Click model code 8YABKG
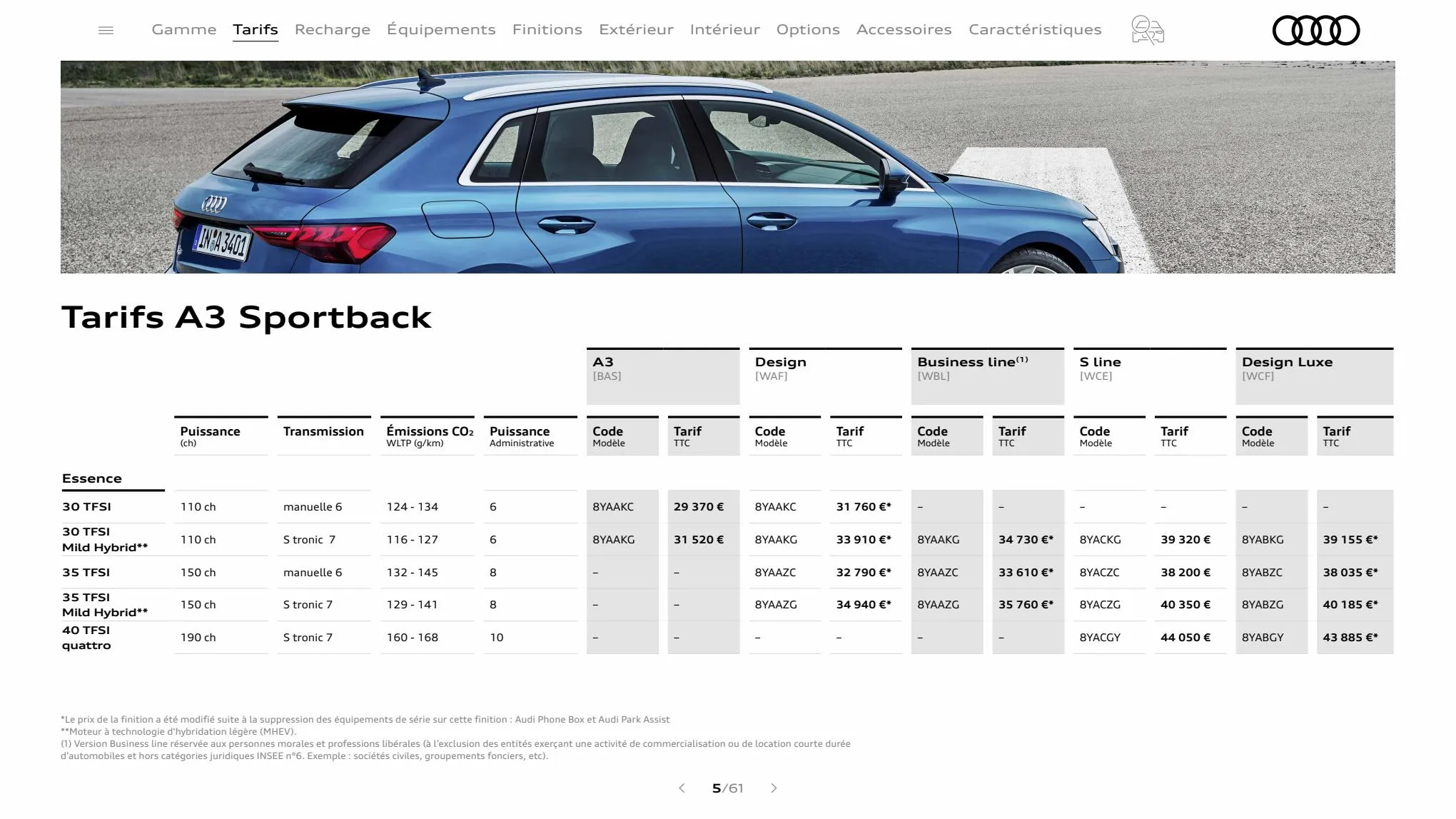Screen dimensions: 1456x819 1263,540
